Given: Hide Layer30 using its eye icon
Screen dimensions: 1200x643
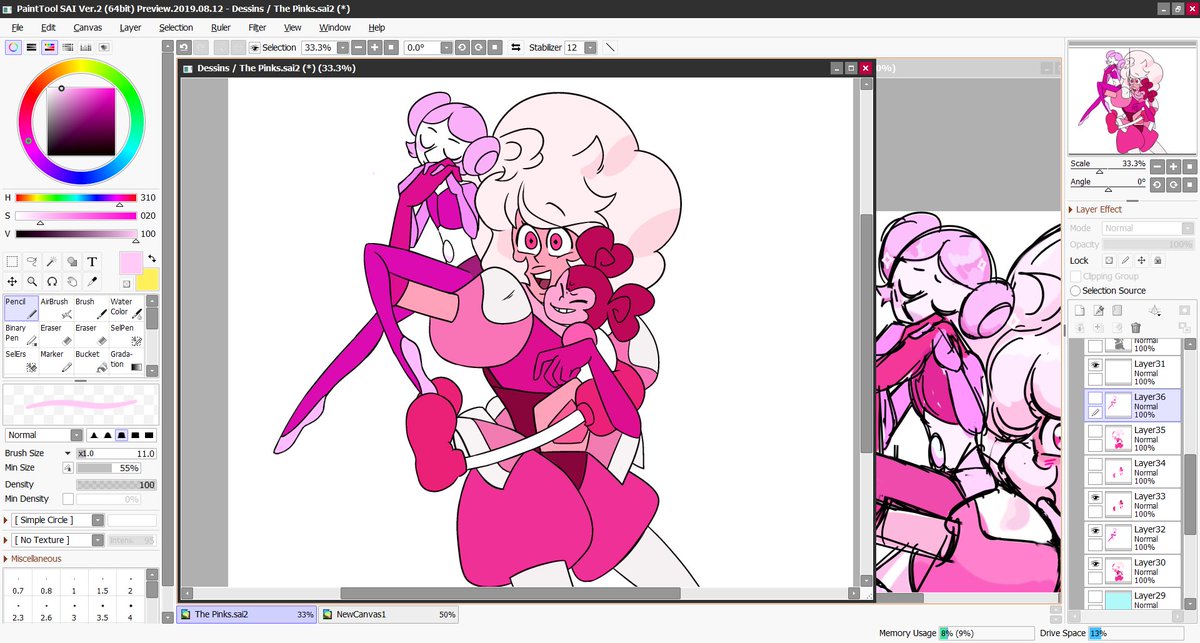Looking at the screenshot, I should (1095, 563).
